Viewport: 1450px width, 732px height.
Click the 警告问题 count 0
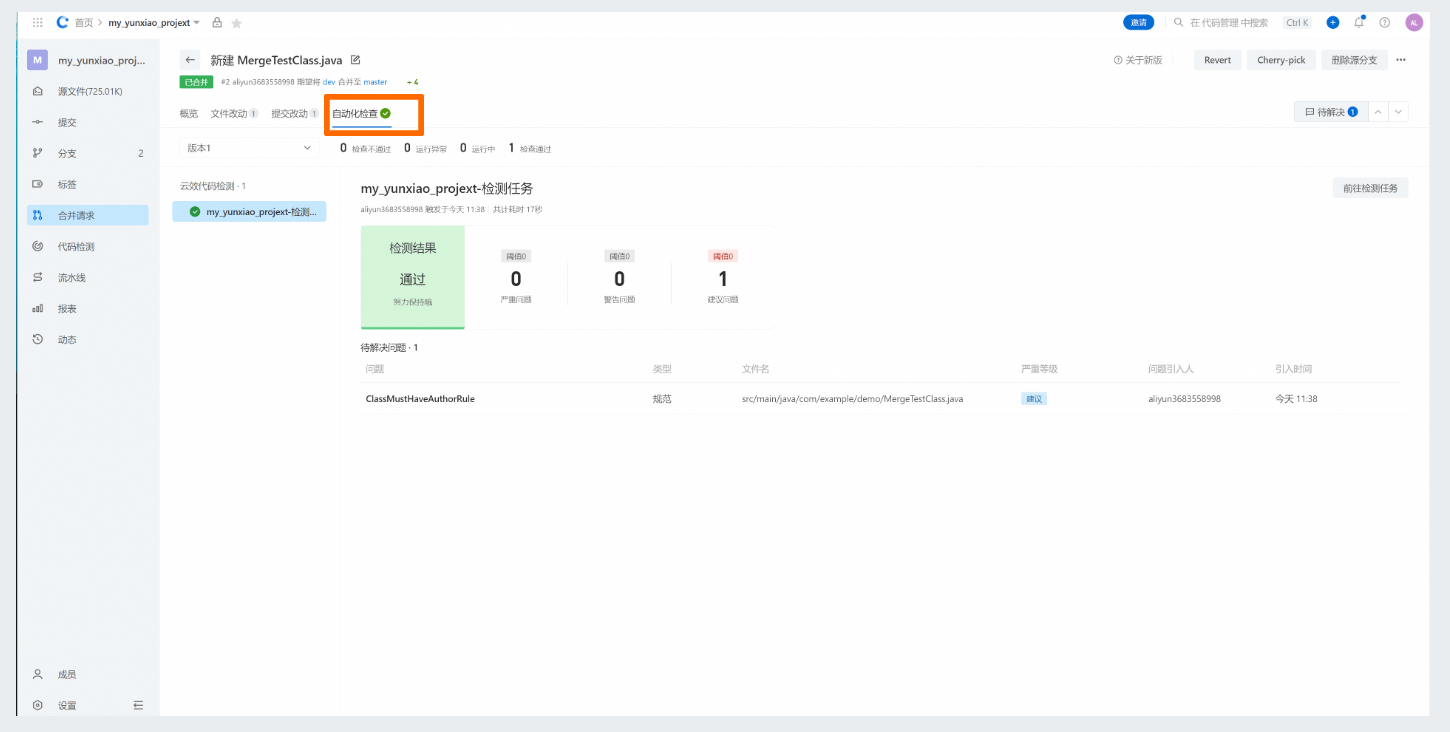(619, 279)
